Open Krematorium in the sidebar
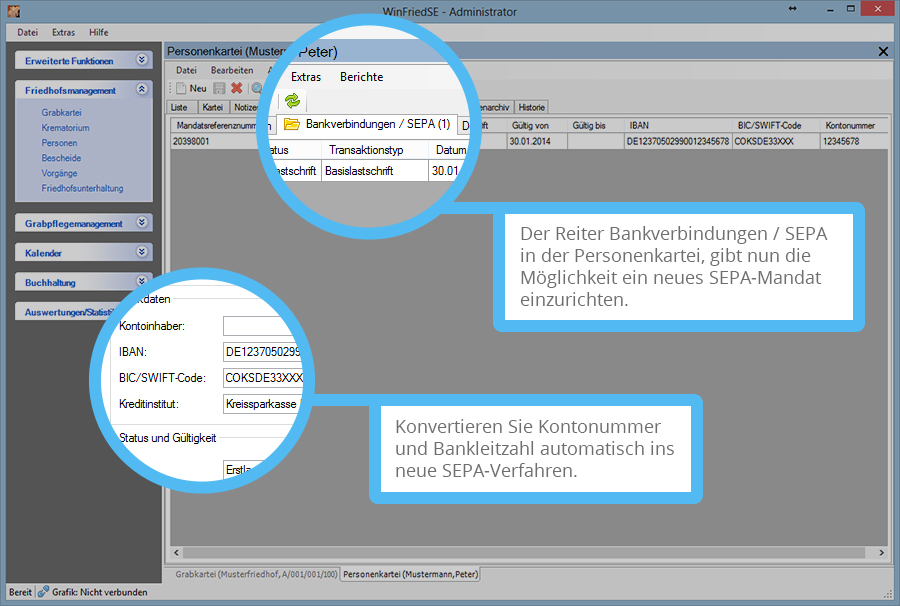This screenshot has height=606, width=900. pyautogui.click(x=65, y=128)
